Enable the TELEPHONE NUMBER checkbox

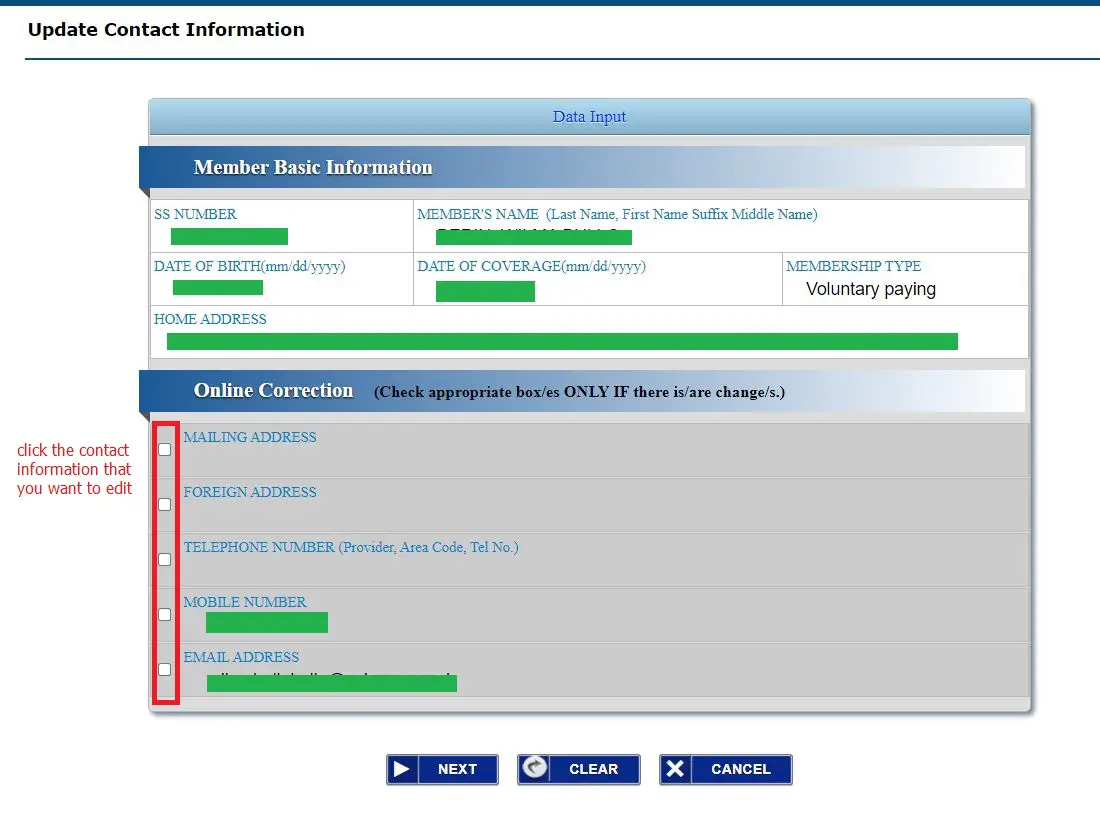click(164, 559)
